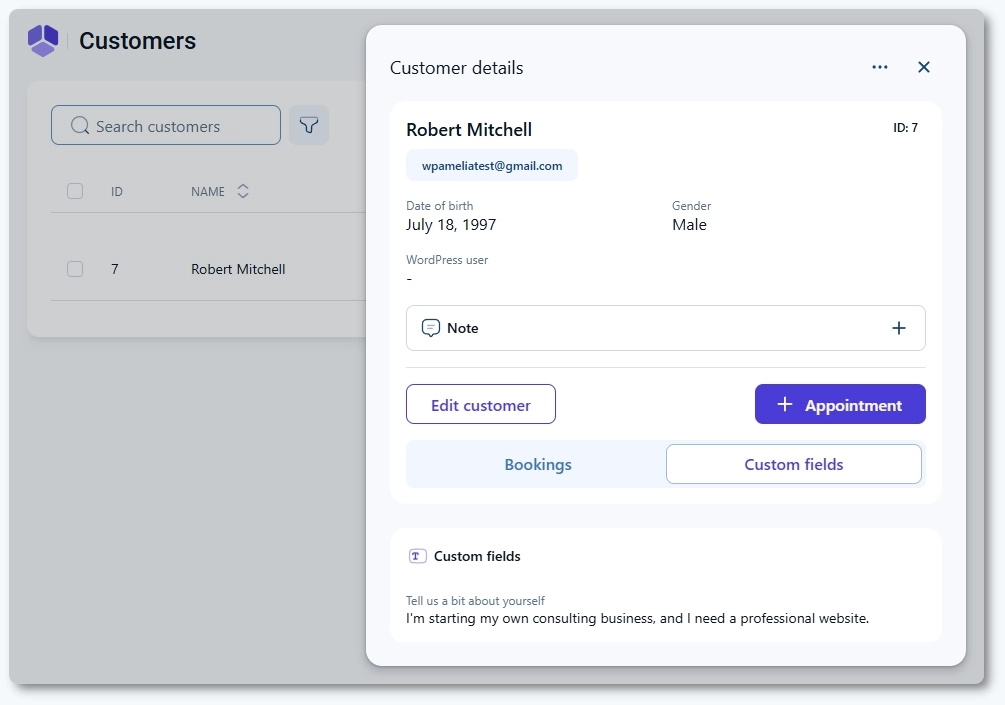Click the ID column header
Image resolution: width=1005 pixels, height=705 pixels.
coord(117,192)
